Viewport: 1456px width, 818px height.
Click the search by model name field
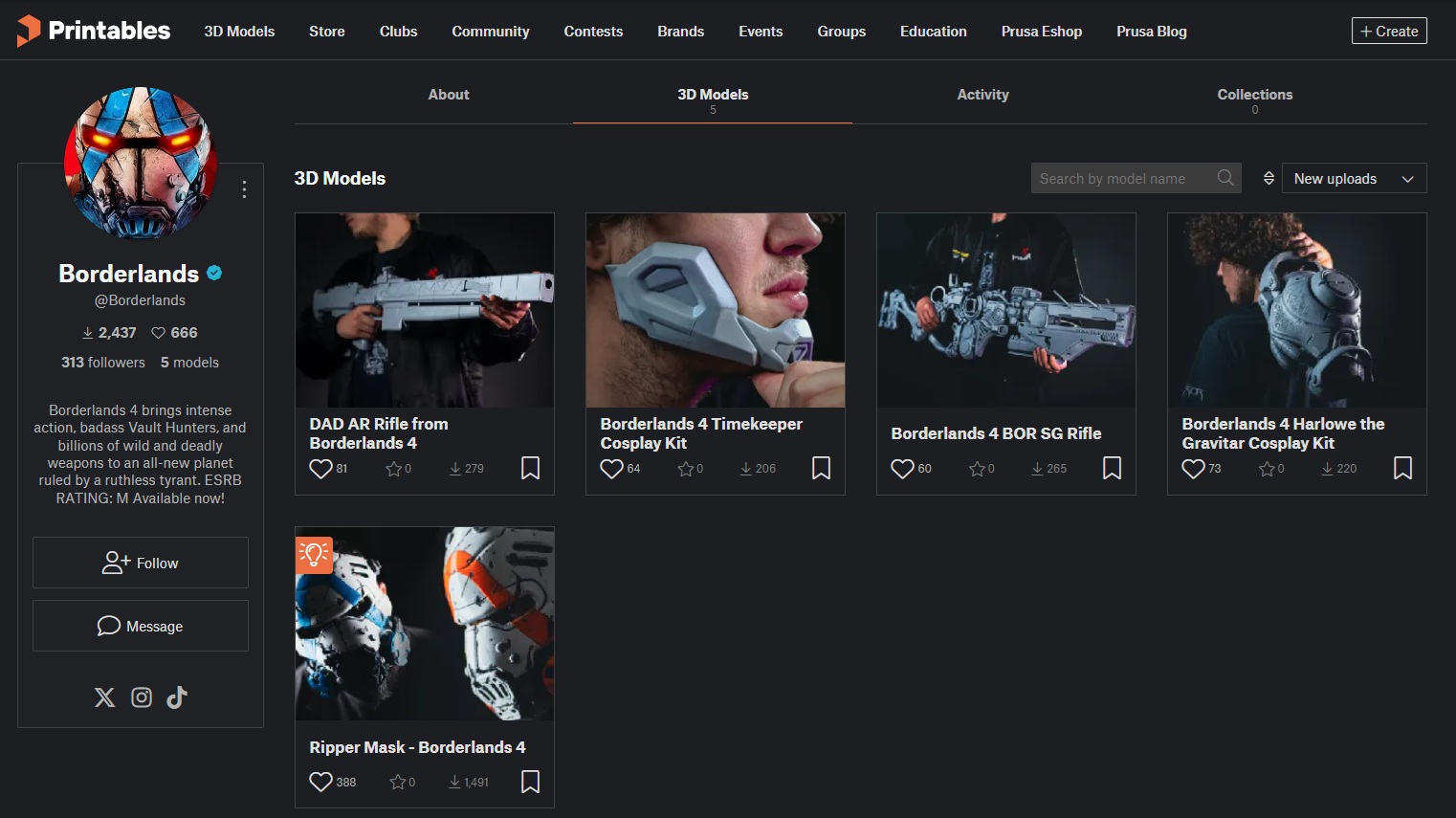1119,178
